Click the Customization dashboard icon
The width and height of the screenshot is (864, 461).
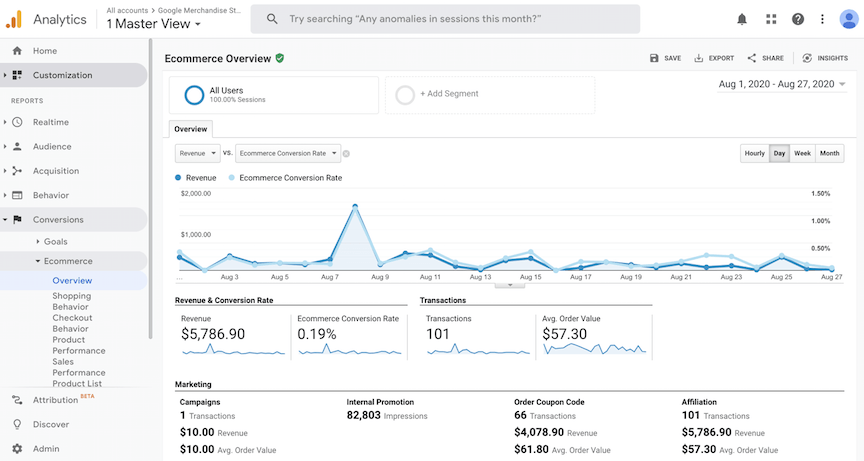click(17, 75)
